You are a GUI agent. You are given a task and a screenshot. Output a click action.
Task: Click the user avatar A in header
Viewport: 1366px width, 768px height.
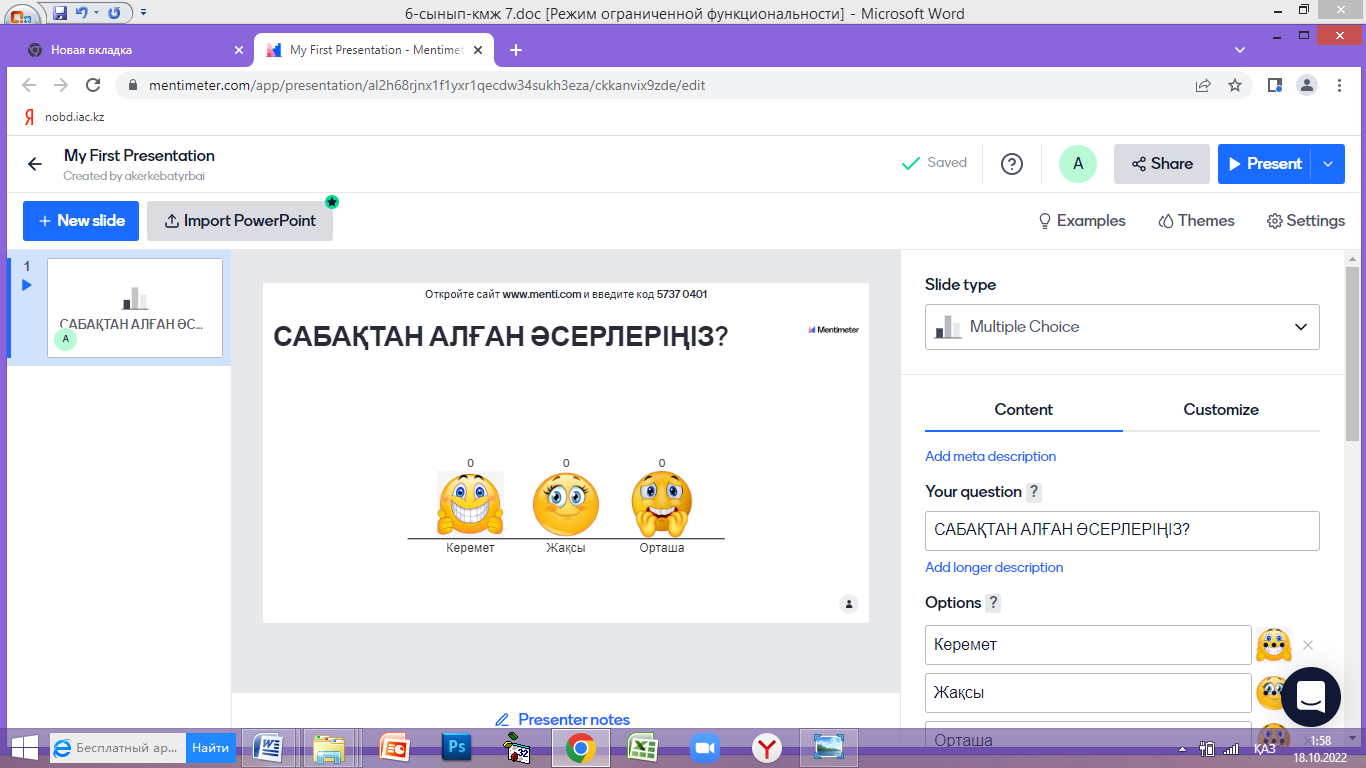click(x=1077, y=164)
